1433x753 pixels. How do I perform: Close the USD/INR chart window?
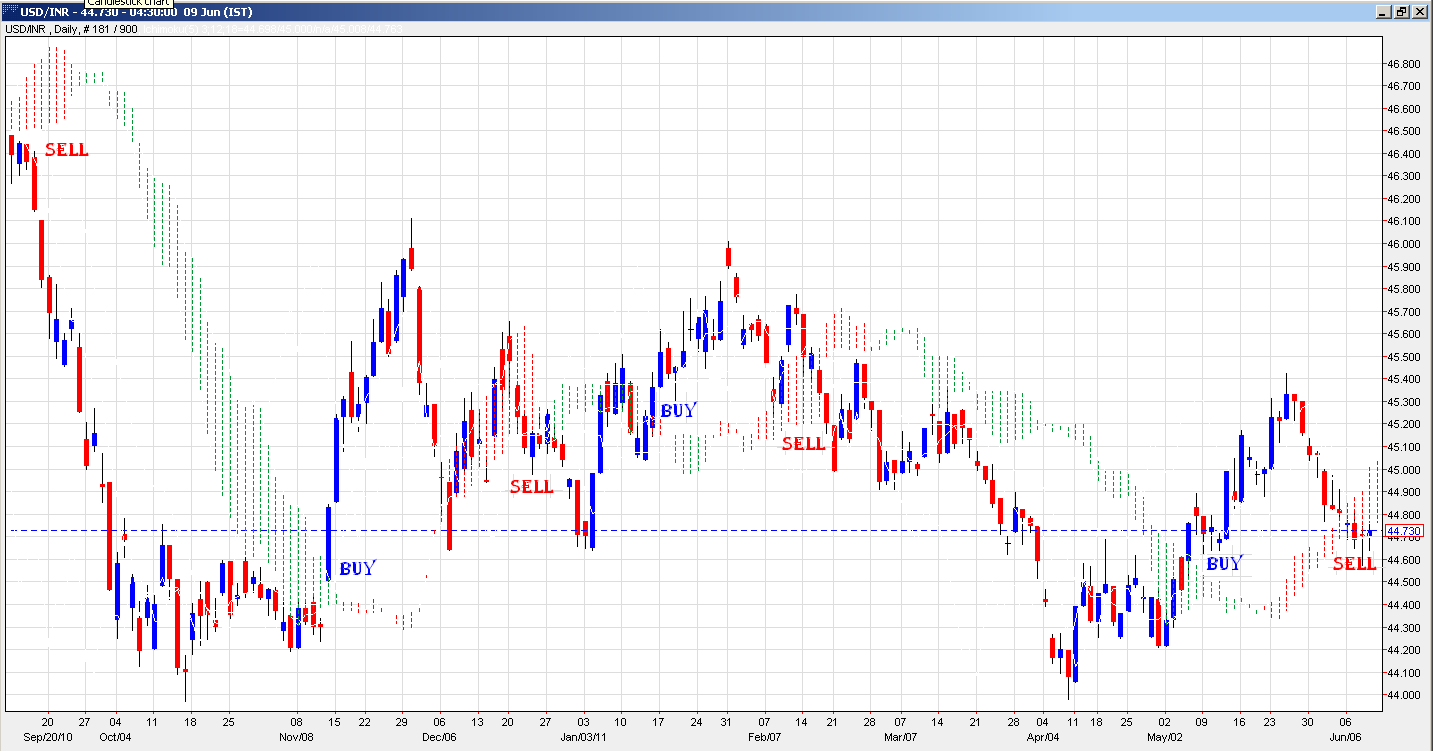click(x=1420, y=12)
